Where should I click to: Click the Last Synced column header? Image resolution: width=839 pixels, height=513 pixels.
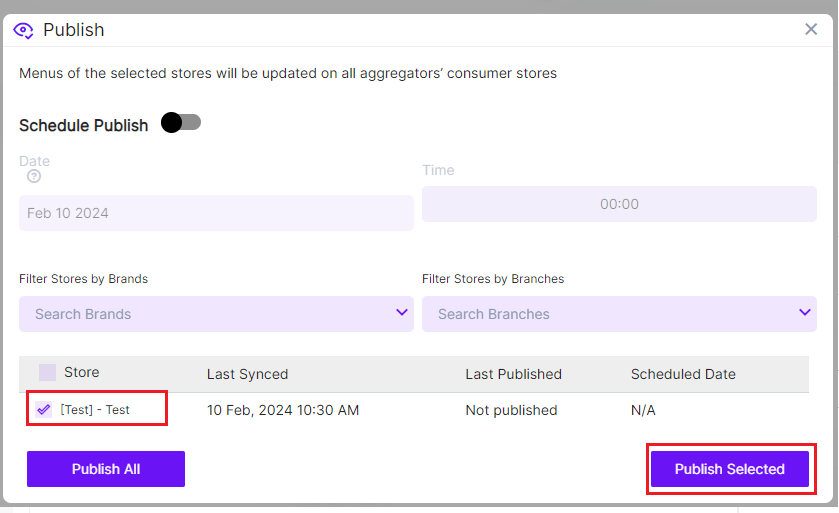click(247, 374)
